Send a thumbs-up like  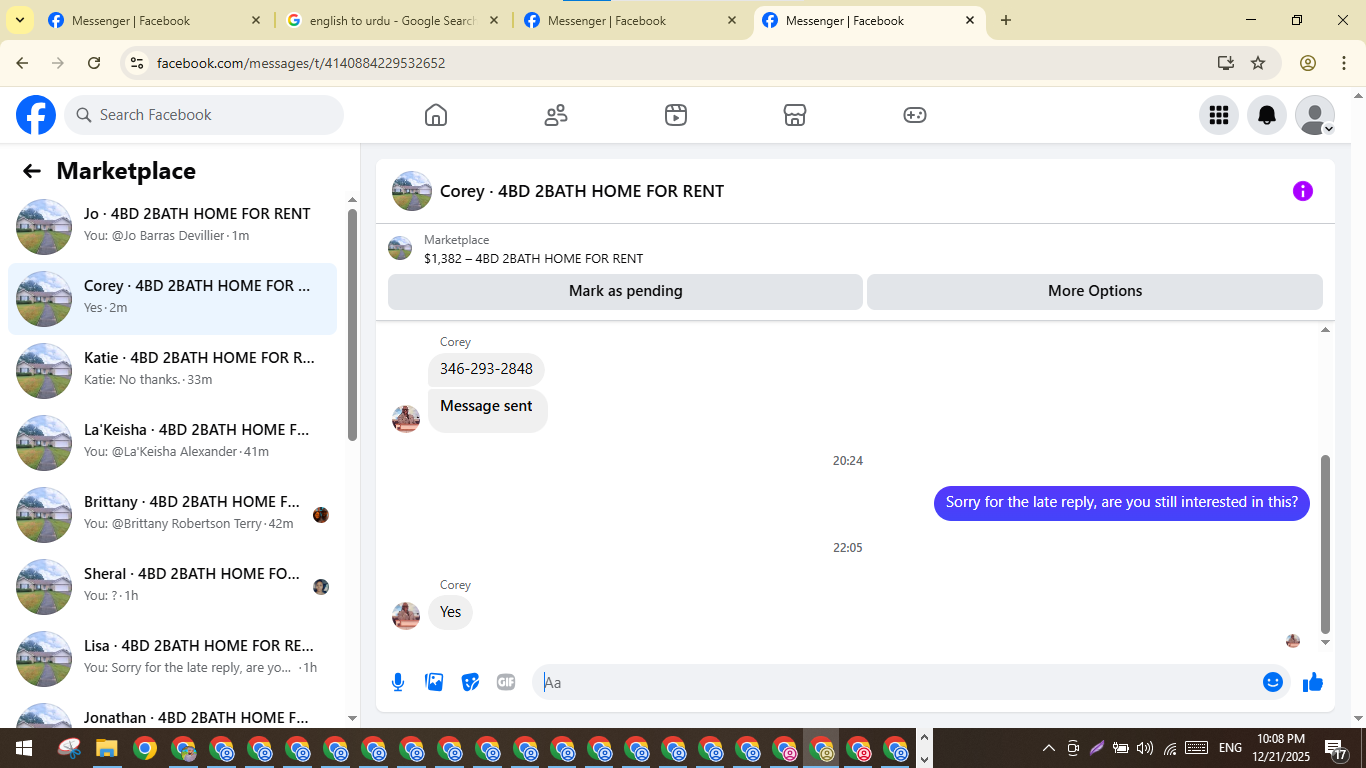click(x=1313, y=682)
